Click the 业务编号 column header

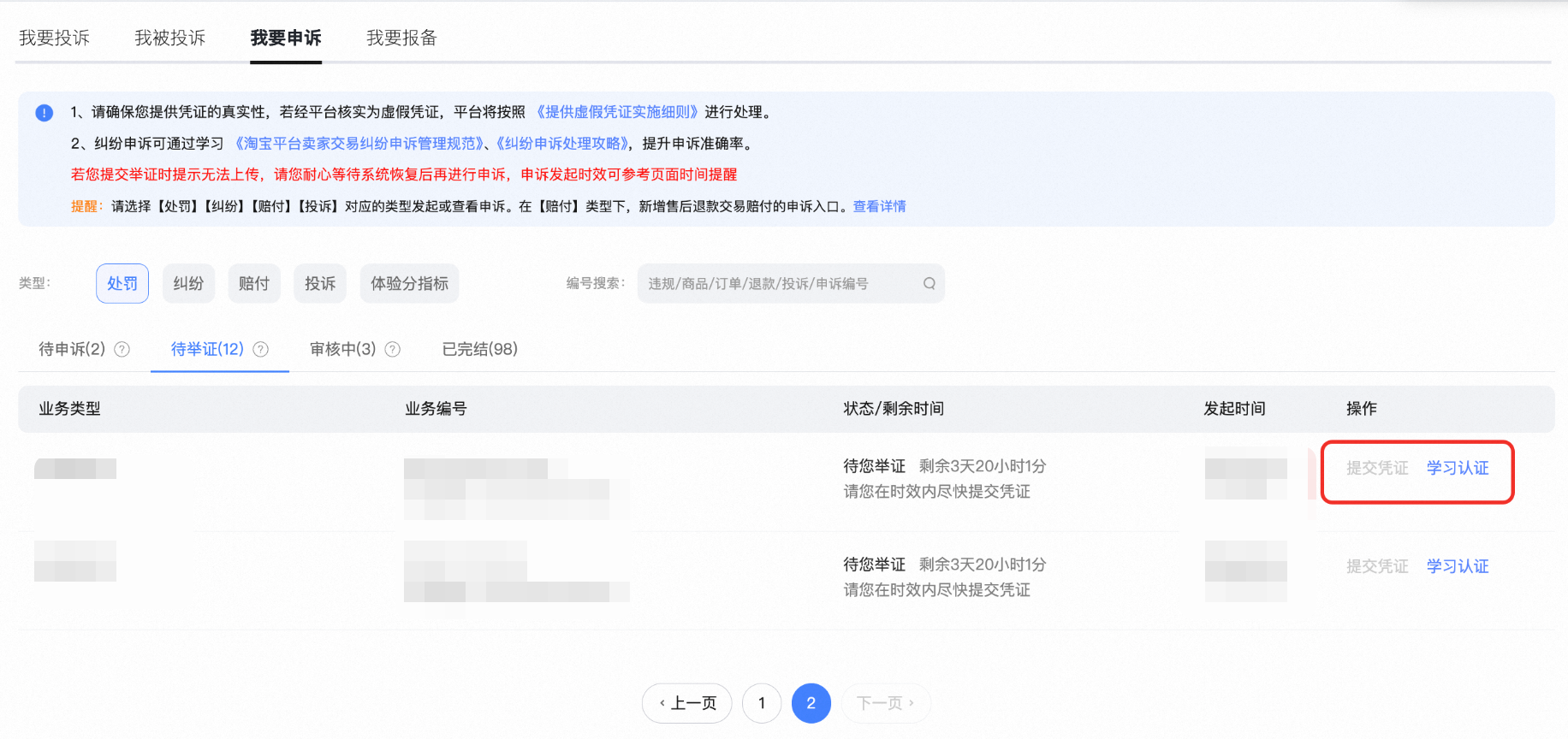tap(436, 409)
